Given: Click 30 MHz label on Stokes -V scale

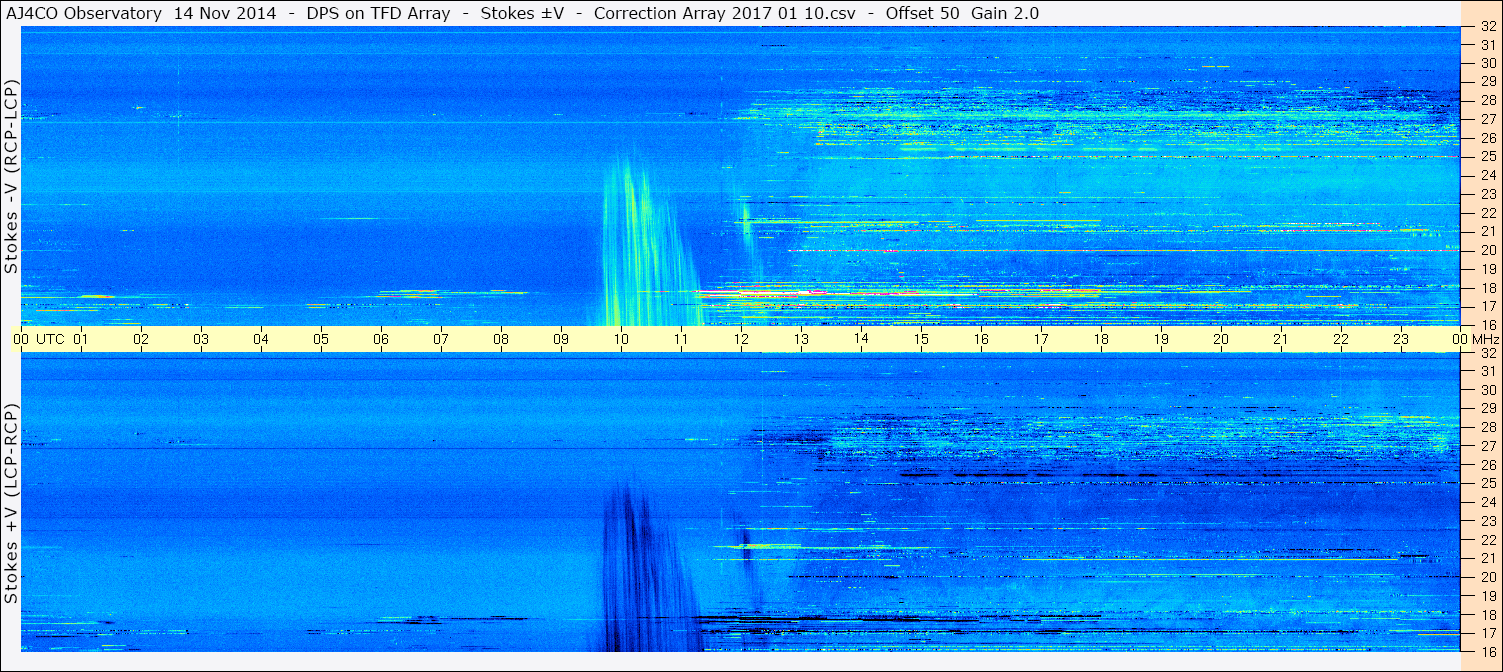Looking at the screenshot, I should point(1487,63).
